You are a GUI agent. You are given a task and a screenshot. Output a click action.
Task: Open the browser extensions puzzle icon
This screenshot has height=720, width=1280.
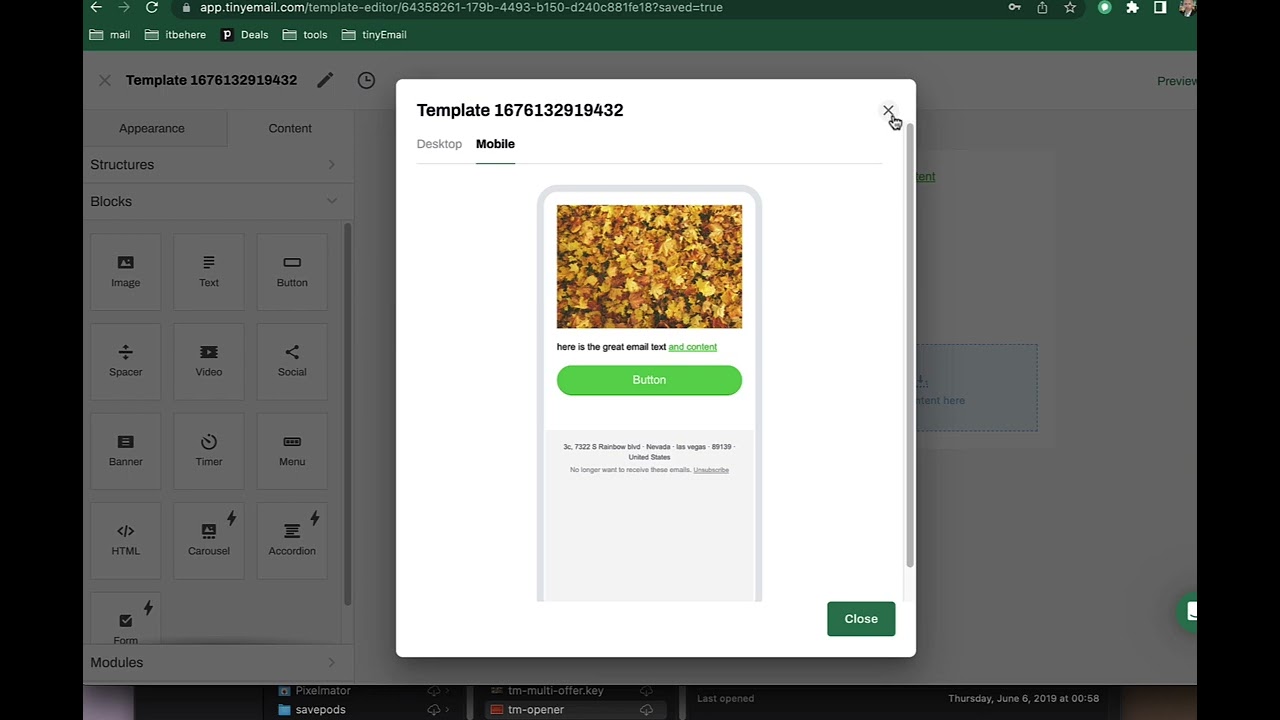click(x=1132, y=7)
